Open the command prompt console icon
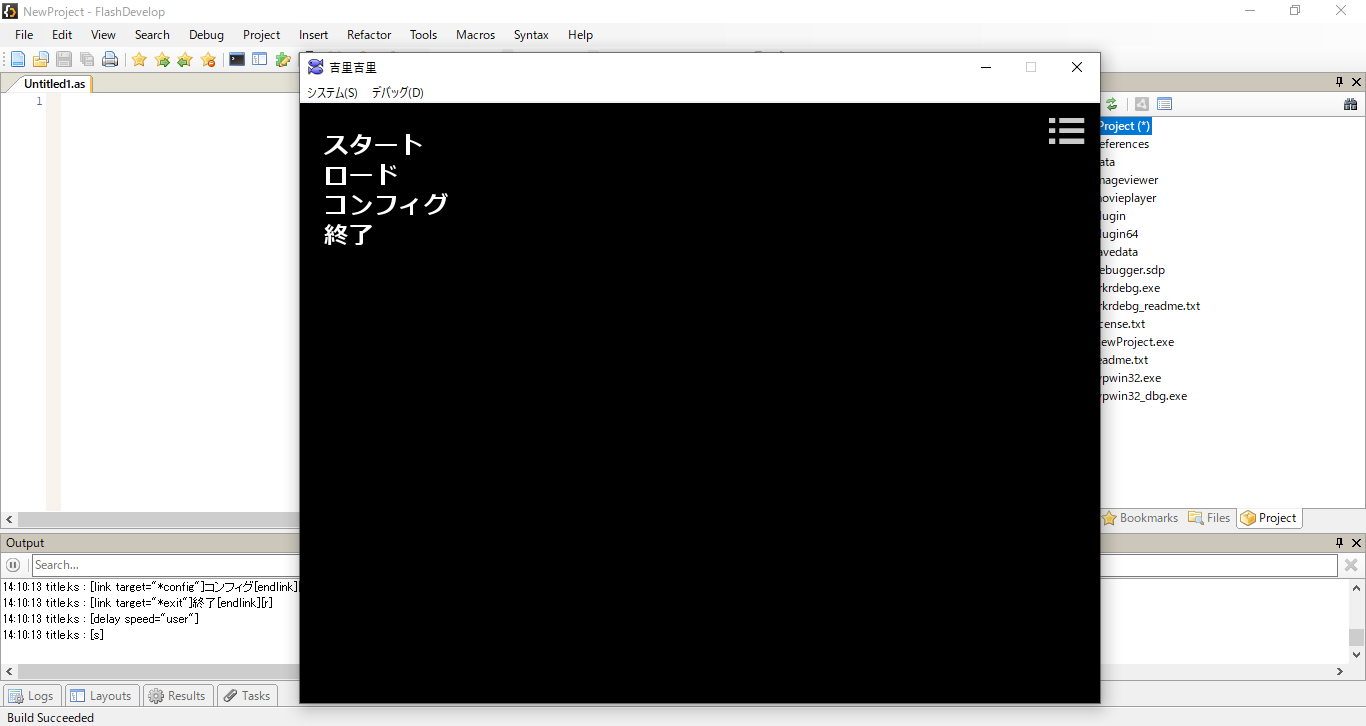Image resolution: width=1366 pixels, height=726 pixels. pyautogui.click(x=237, y=60)
